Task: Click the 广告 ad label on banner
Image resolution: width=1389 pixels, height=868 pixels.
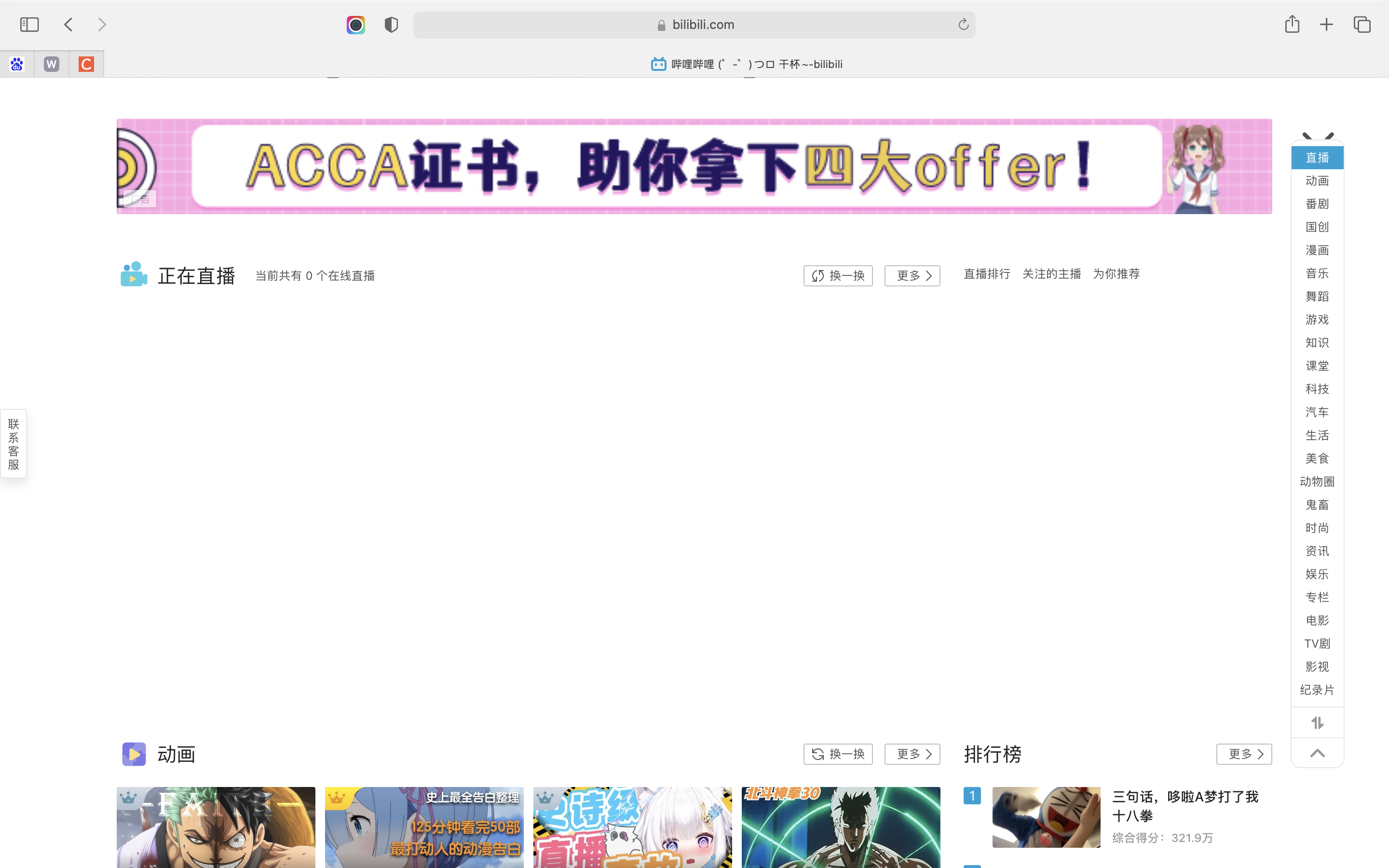Action: 139,199
